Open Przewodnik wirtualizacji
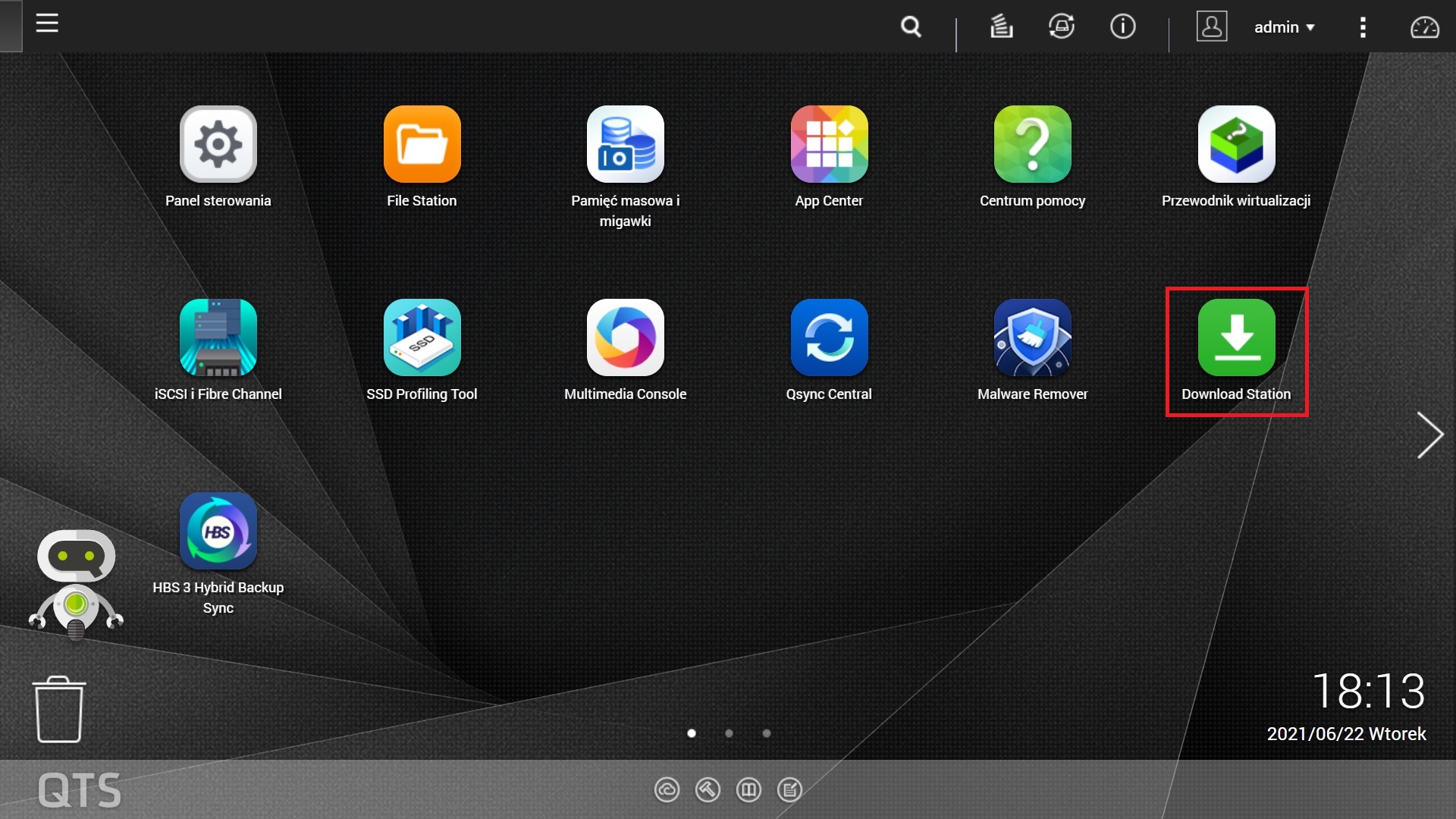The height and width of the screenshot is (819, 1456). 1236,144
